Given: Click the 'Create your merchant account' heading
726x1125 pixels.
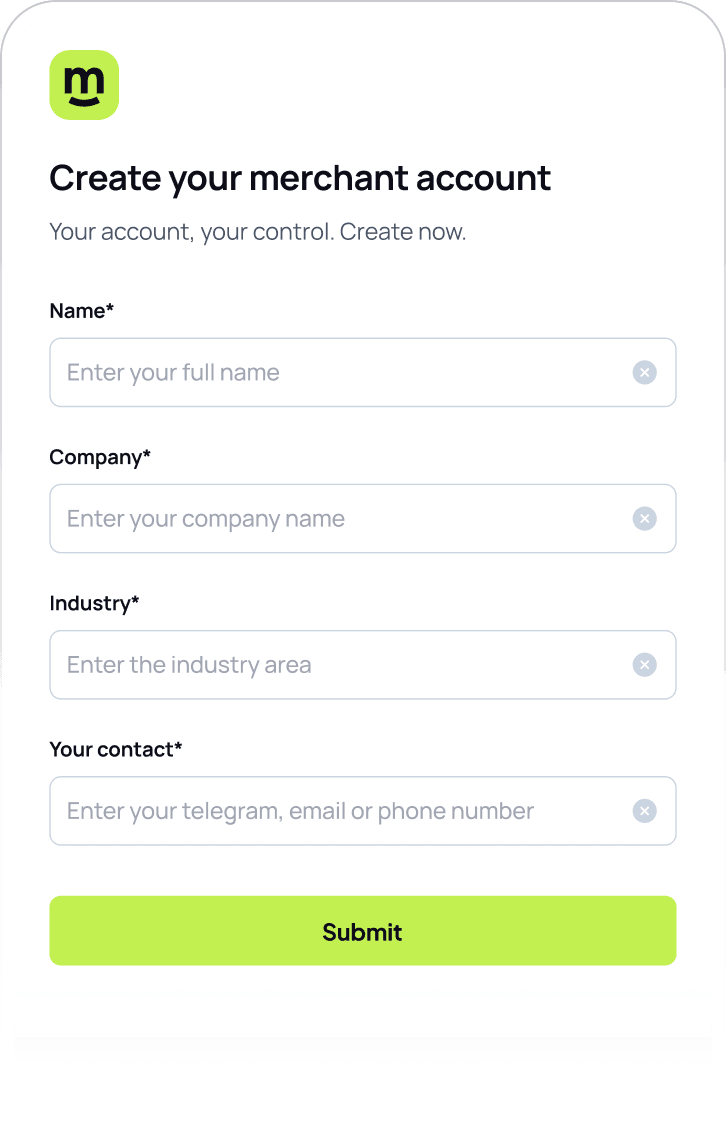Looking at the screenshot, I should click(x=300, y=179).
